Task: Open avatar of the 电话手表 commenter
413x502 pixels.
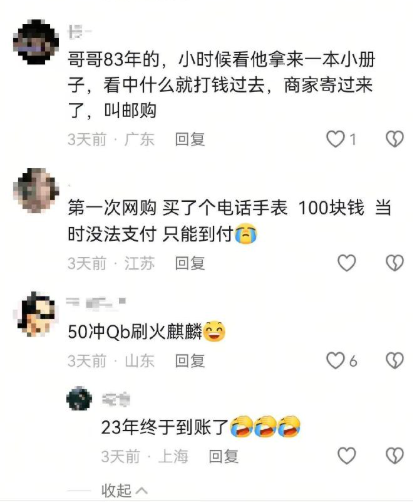Action: pyautogui.click(x=36, y=190)
